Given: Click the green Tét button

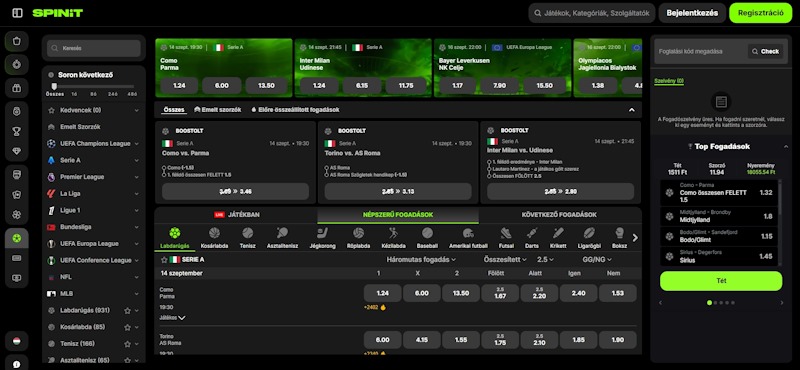Looking at the screenshot, I should click(720, 281).
